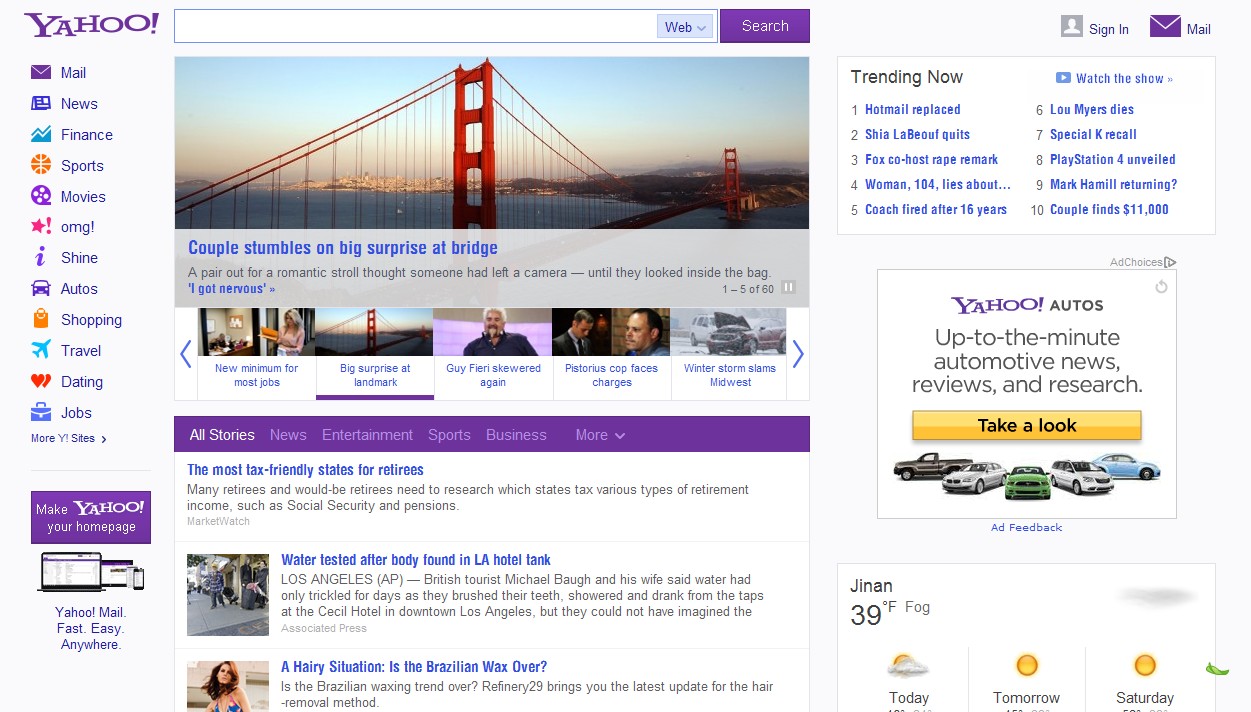Open Lou Myers dies trending link
Viewport: 1251px width, 712px height.
pyautogui.click(x=1092, y=109)
